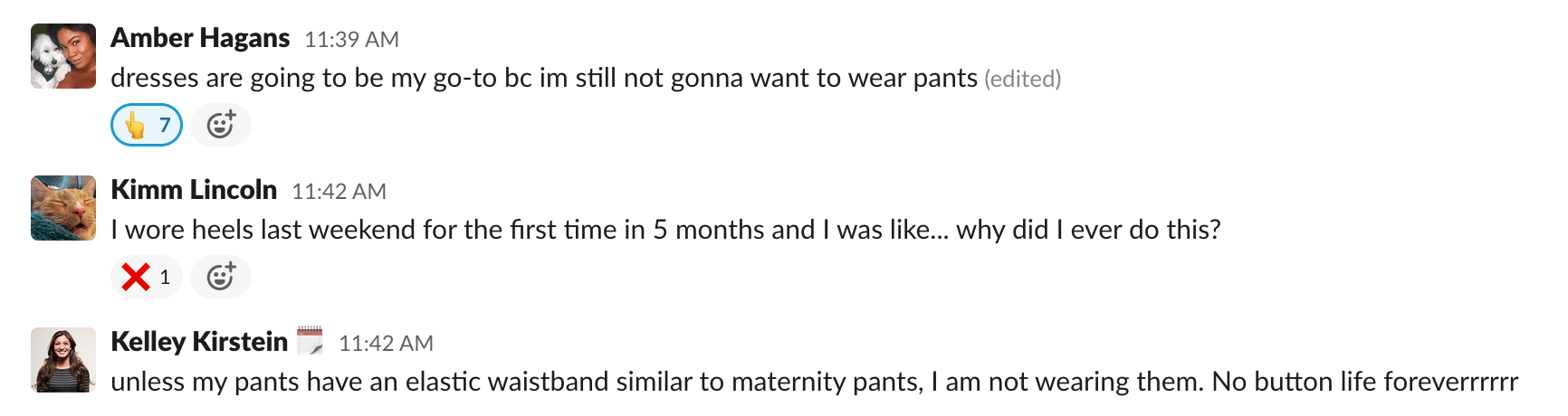1568x416 pixels.
Task: Toggle the pointing finger reaction with 7 votes
Action: tap(146, 125)
